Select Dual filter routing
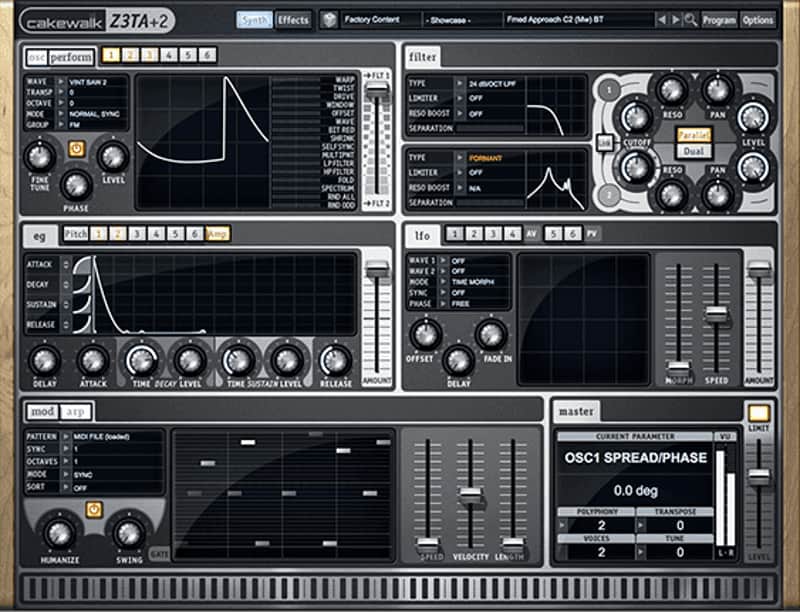 click(694, 151)
